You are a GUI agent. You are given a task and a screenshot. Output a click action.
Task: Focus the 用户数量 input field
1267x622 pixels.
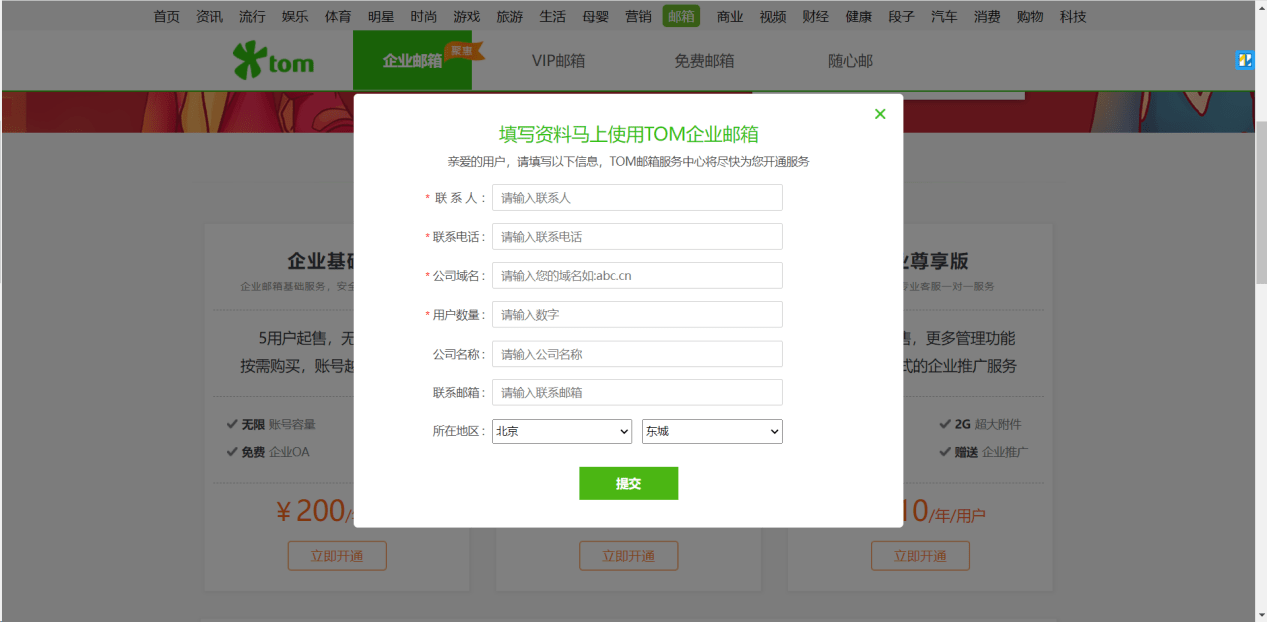637,314
